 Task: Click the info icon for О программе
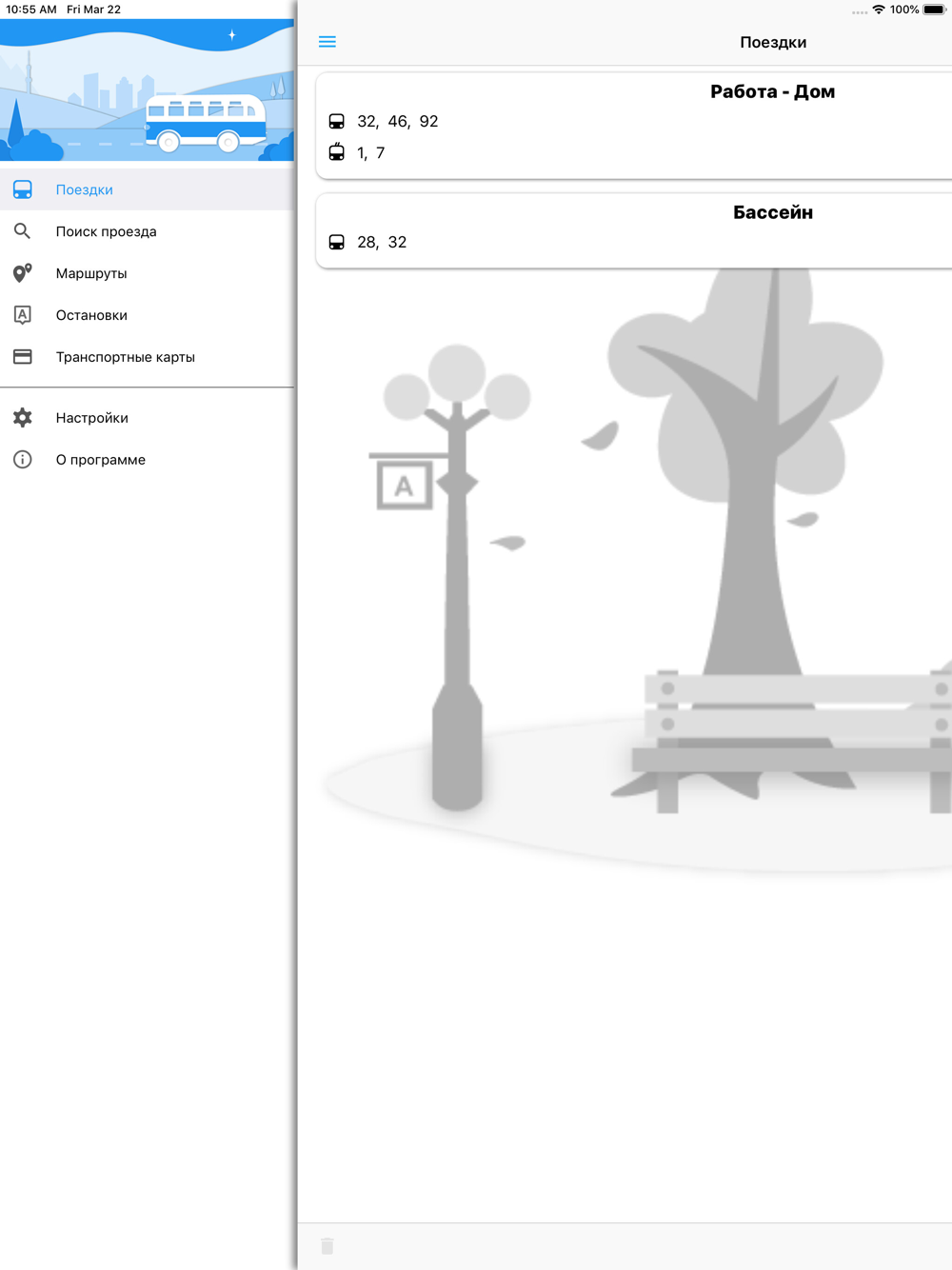23,460
